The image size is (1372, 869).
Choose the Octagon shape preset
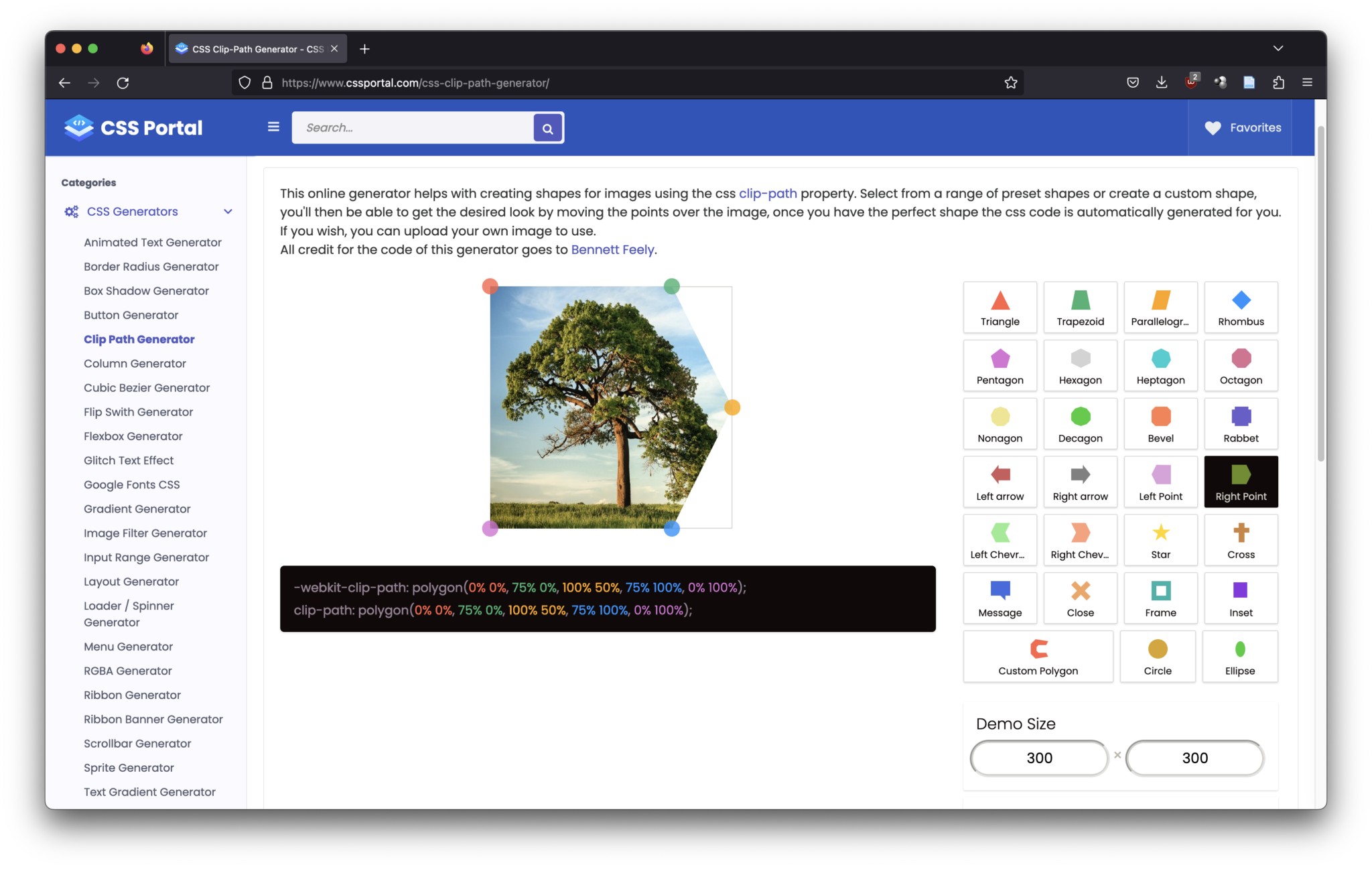[1241, 366]
